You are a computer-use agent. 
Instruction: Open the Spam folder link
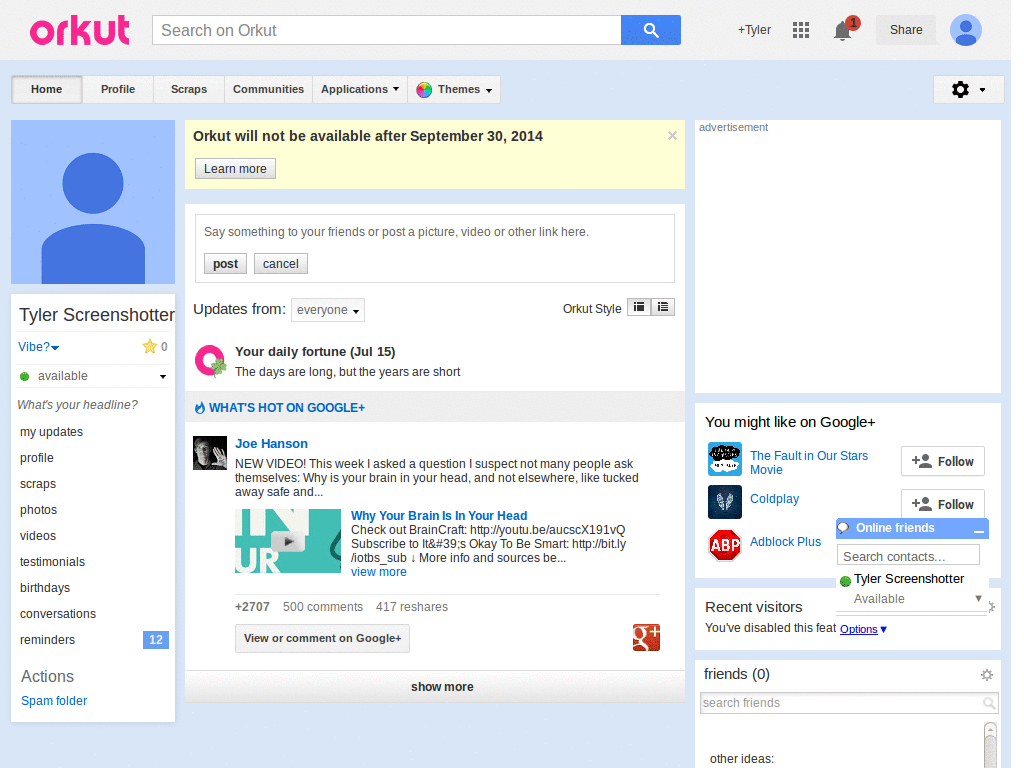coord(54,701)
